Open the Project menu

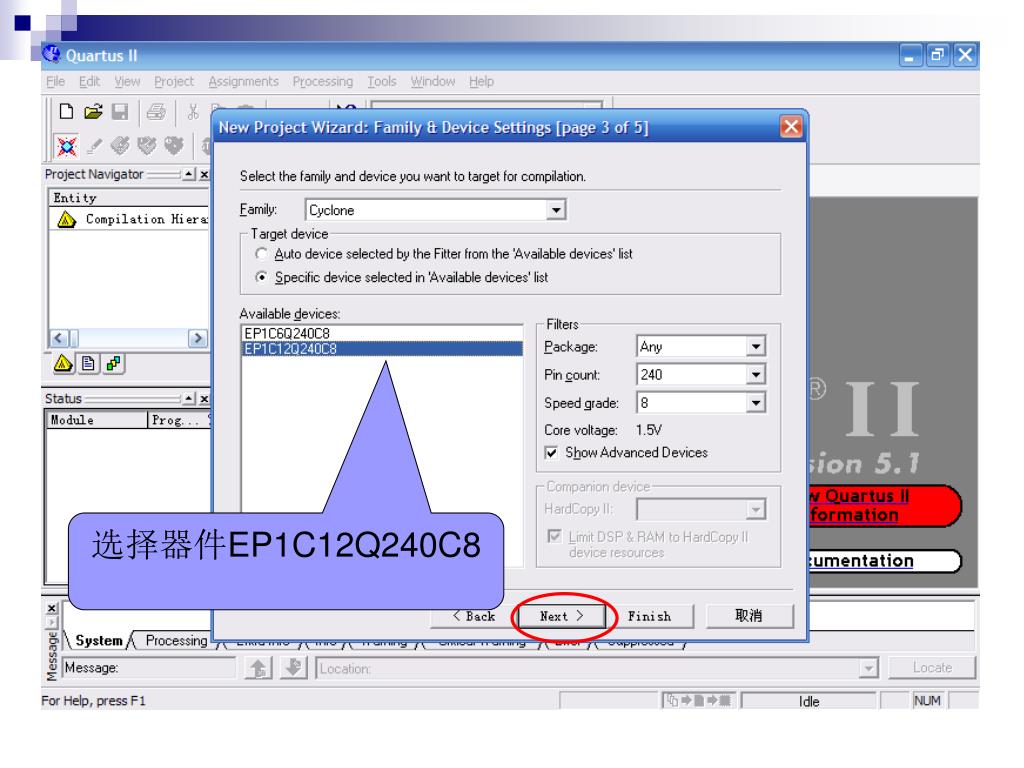tap(174, 81)
